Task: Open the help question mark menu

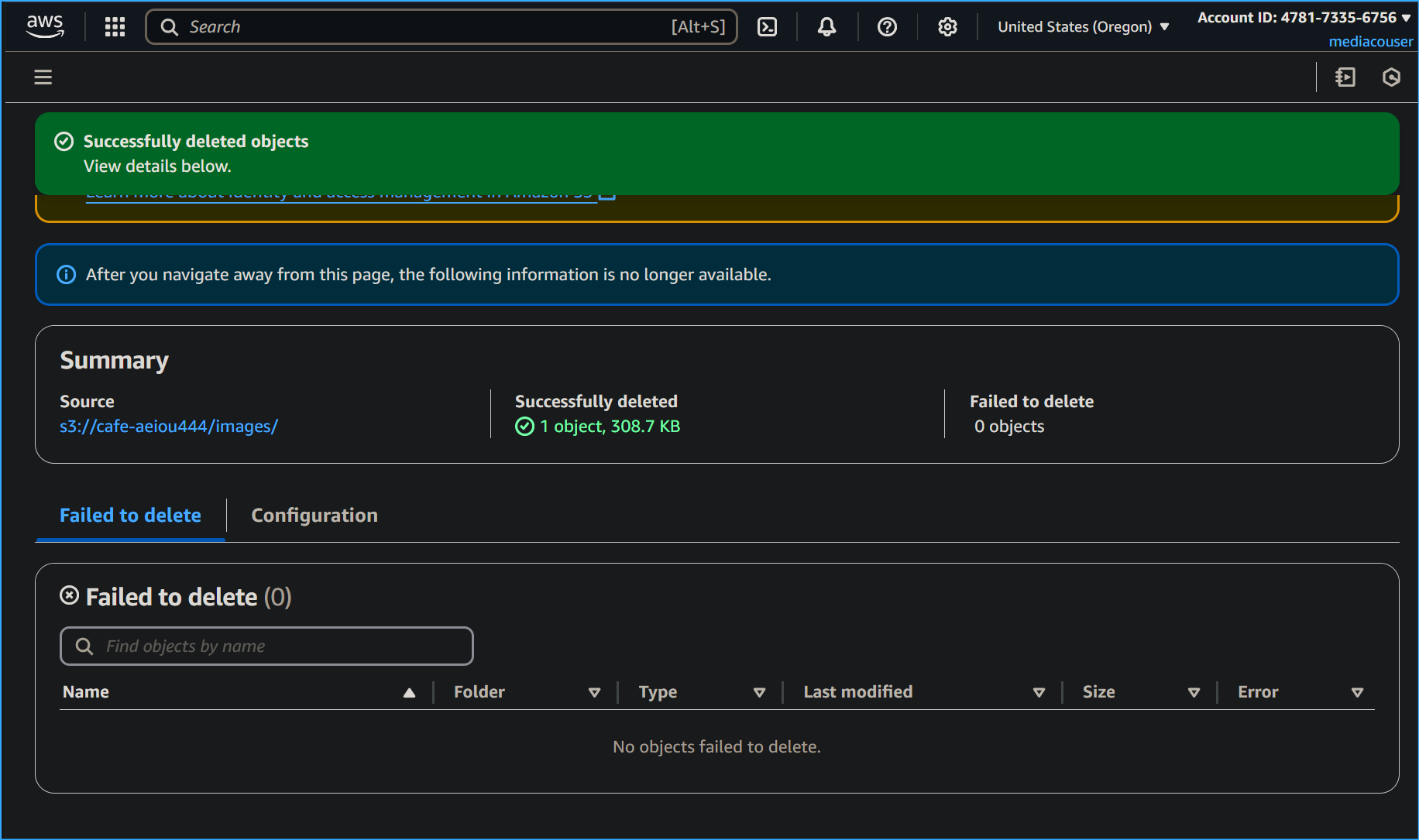Action: (887, 27)
